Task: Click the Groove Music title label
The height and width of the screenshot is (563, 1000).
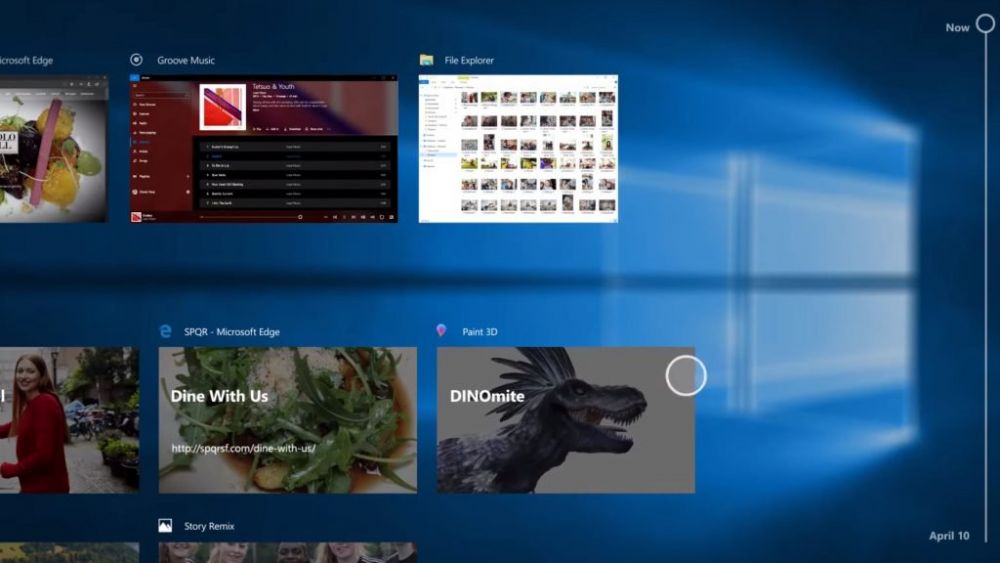Action: [x=186, y=60]
